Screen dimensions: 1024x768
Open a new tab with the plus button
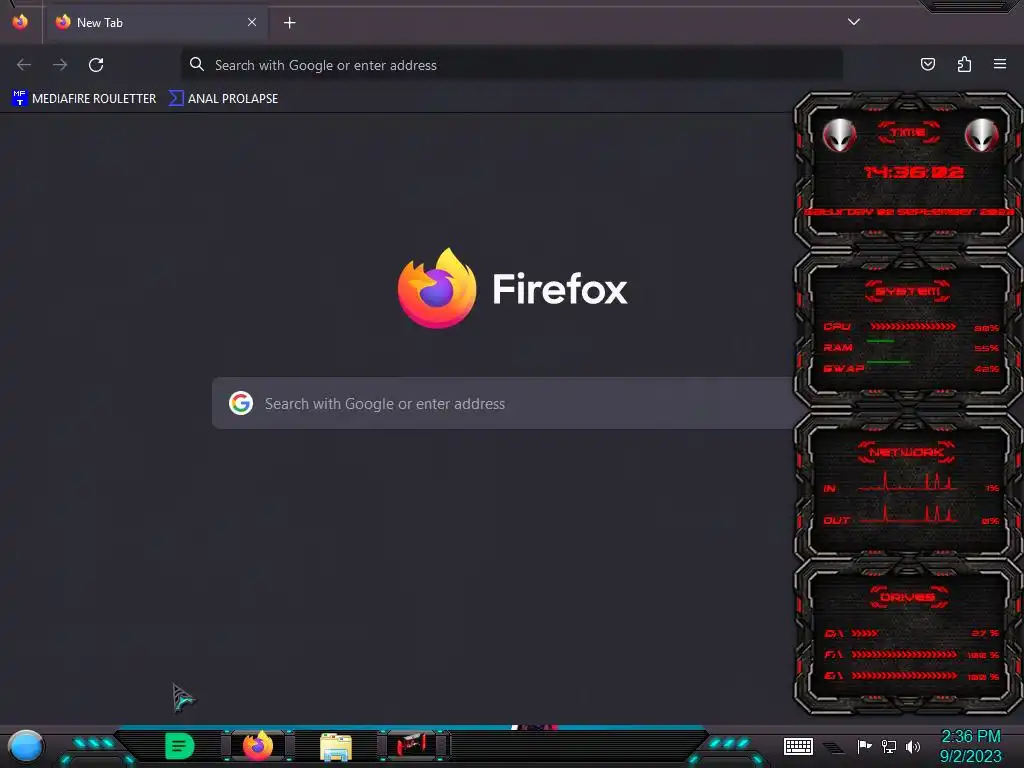pyautogui.click(x=289, y=23)
